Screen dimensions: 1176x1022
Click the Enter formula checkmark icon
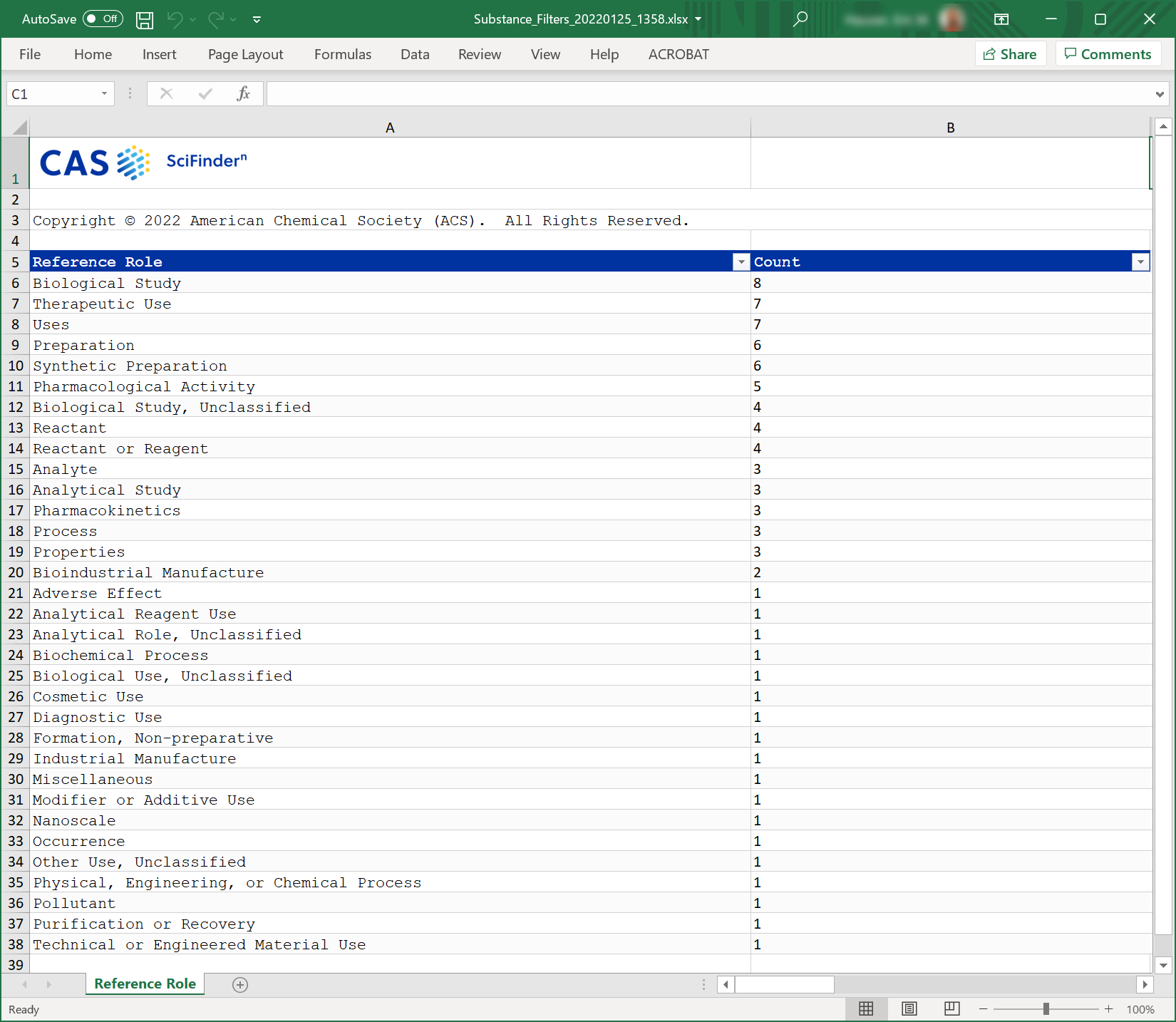(205, 93)
